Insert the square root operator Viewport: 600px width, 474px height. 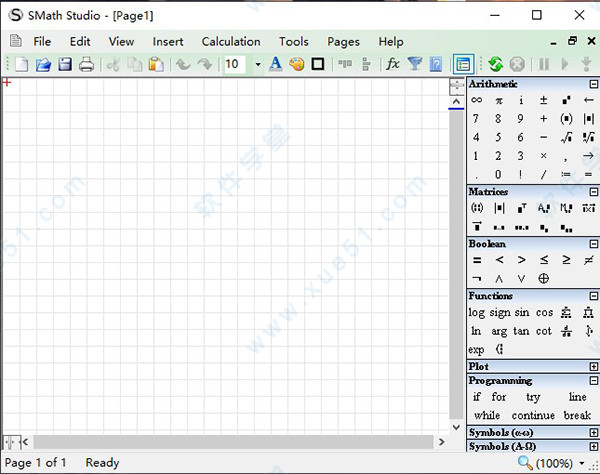(x=566, y=137)
